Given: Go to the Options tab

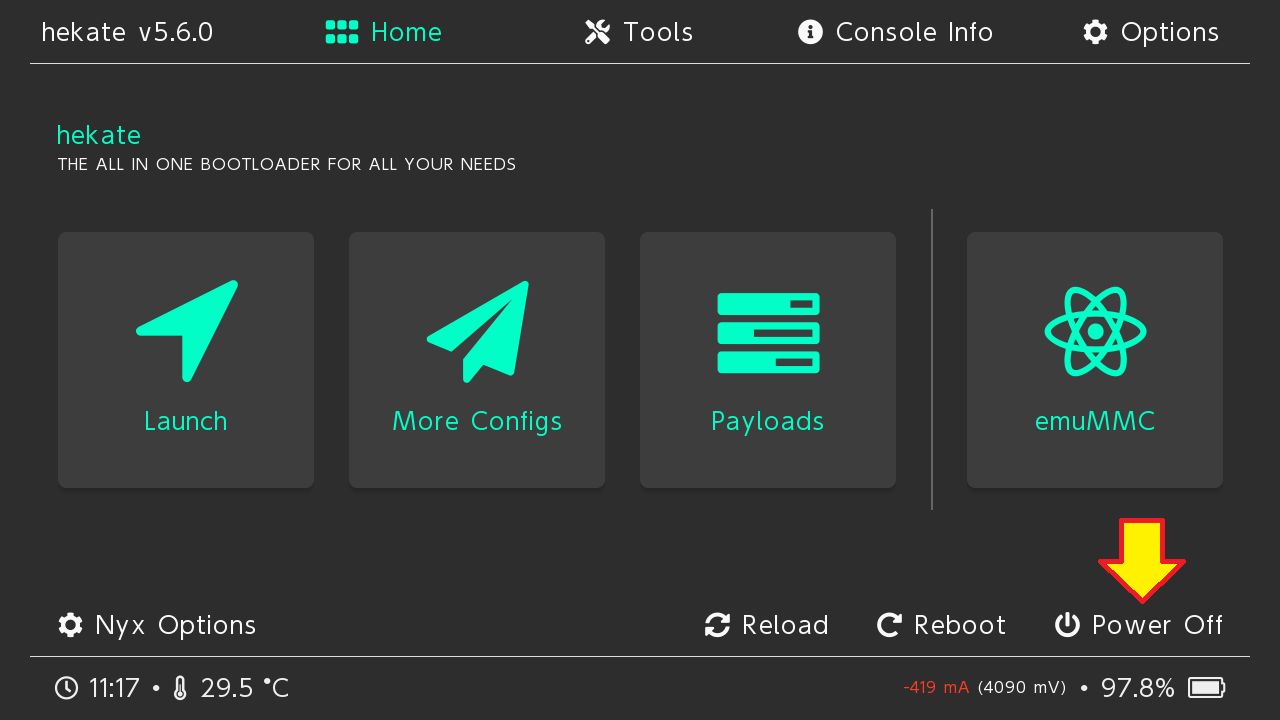Looking at the screenshot, I should click(1151, 32).
